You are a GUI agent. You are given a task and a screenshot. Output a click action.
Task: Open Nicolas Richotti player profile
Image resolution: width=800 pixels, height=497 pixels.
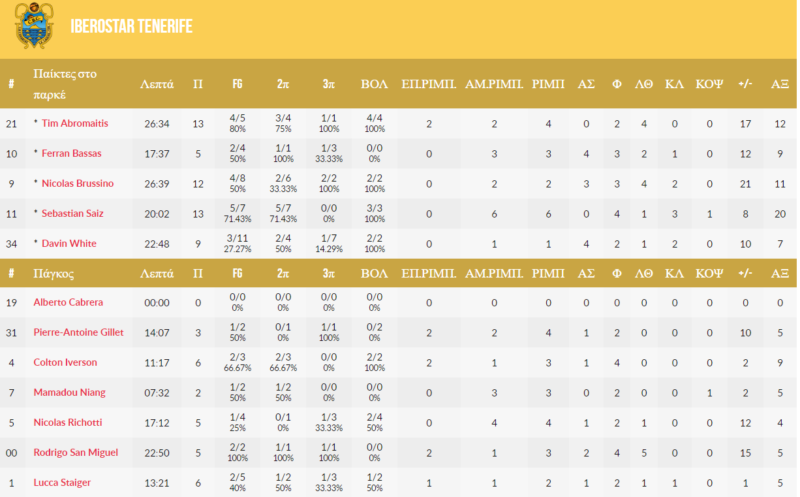(x=69, y=422)
